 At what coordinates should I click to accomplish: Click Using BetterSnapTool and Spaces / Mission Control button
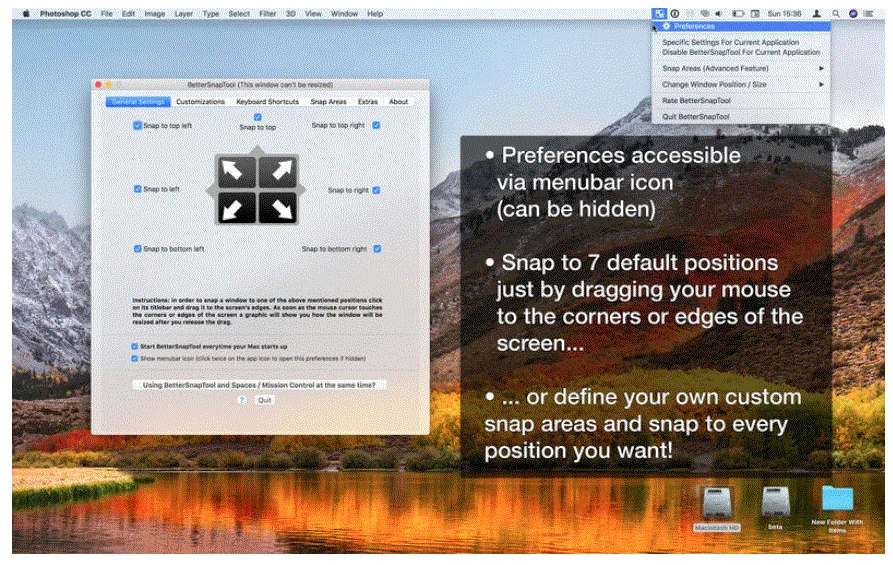(259, 385)
